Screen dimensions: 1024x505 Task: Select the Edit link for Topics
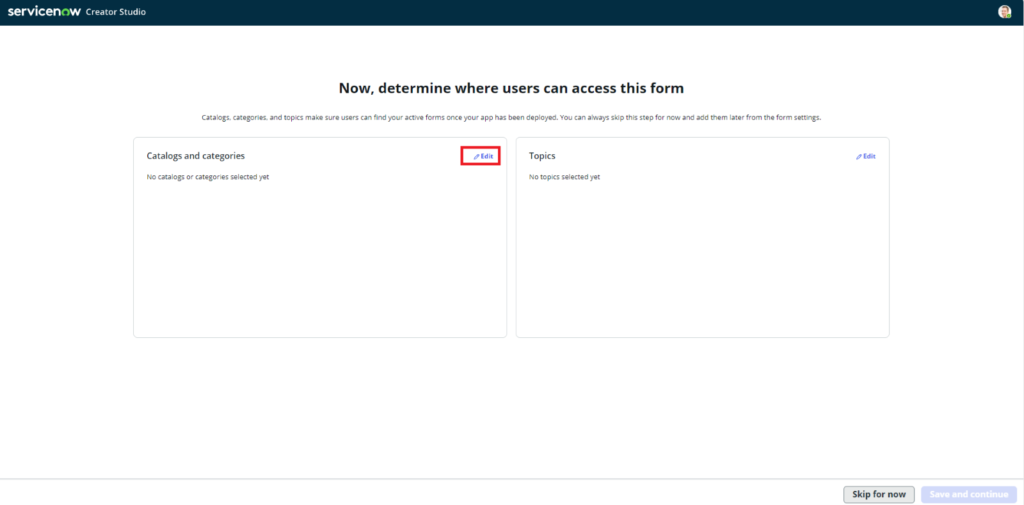869,156
